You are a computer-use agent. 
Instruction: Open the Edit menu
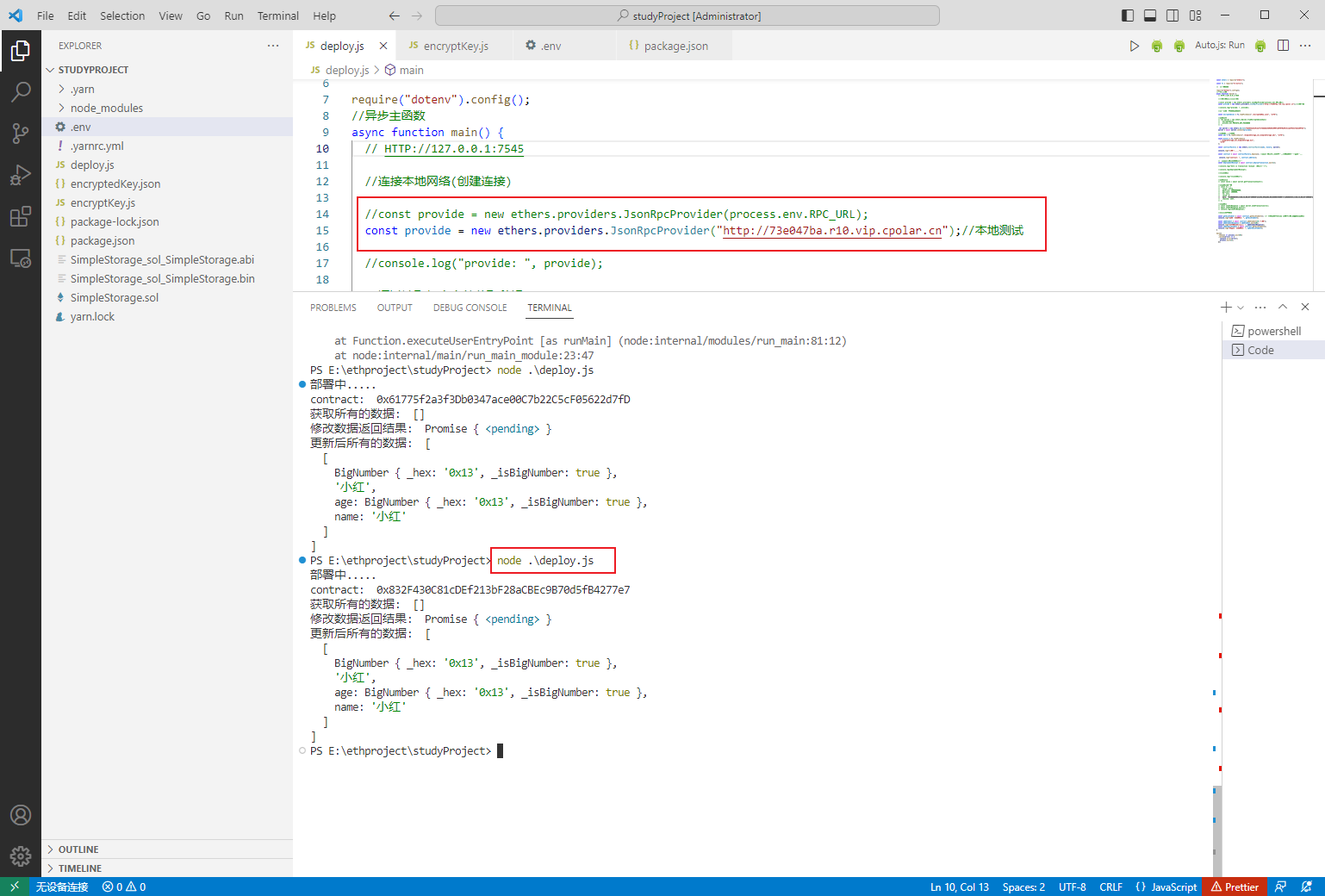click(77, 16)
